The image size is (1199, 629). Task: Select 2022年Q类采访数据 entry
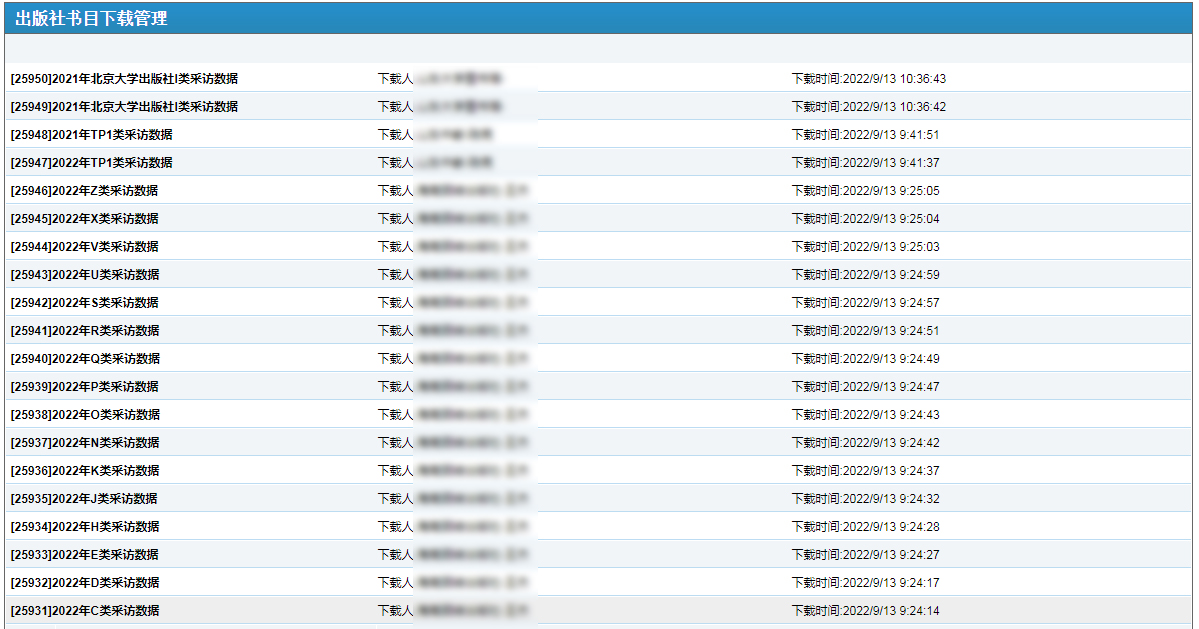84,359
